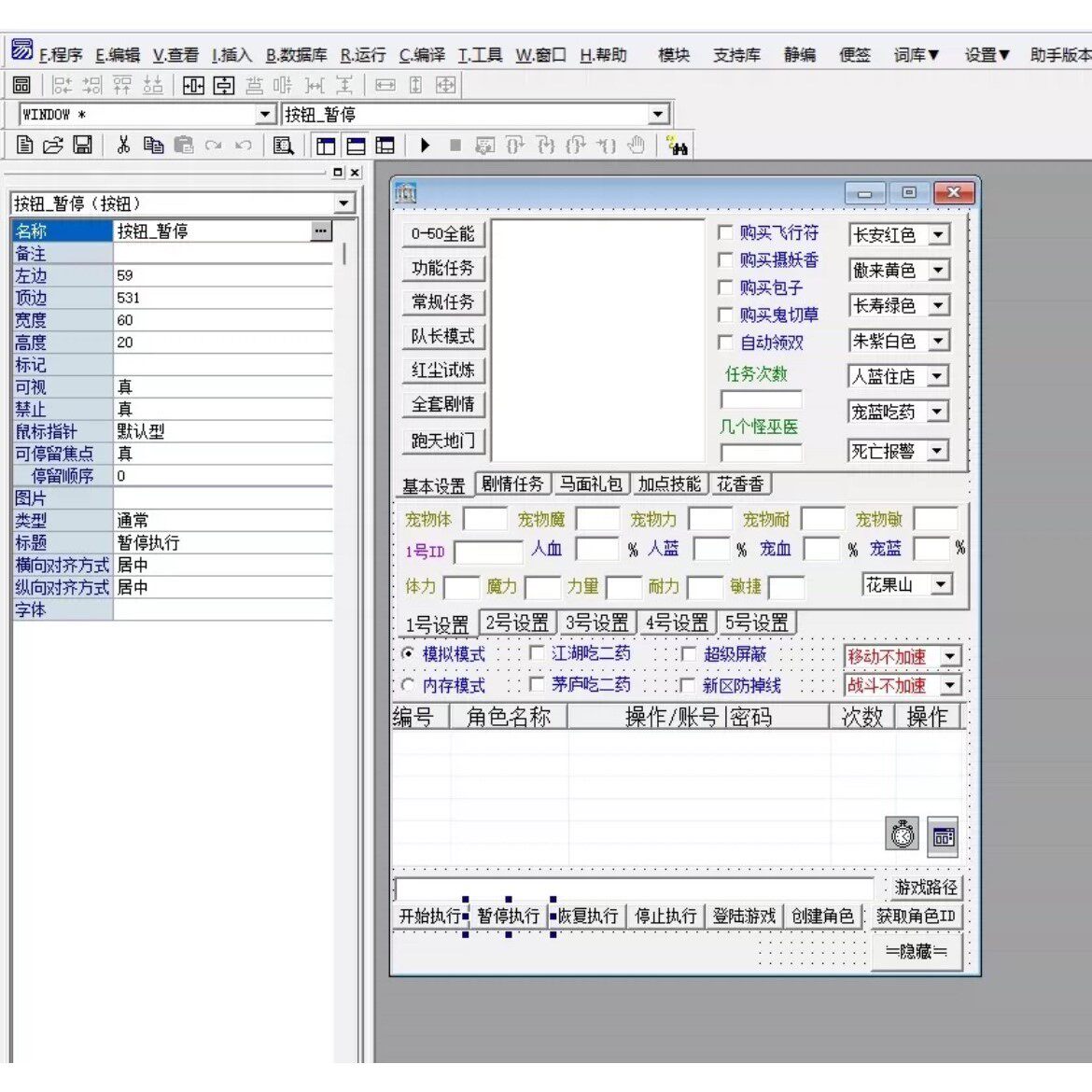
Task: Open the R.运行 menu
Action: tap(362, 55)
